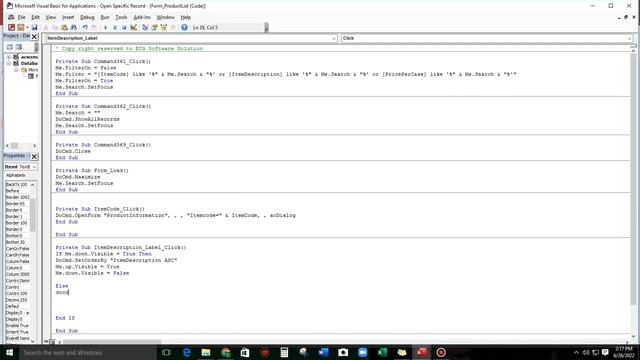Open the Properties Window toolbar icon
This screenshot has height=360, width=640.
[x=154, y=27]
